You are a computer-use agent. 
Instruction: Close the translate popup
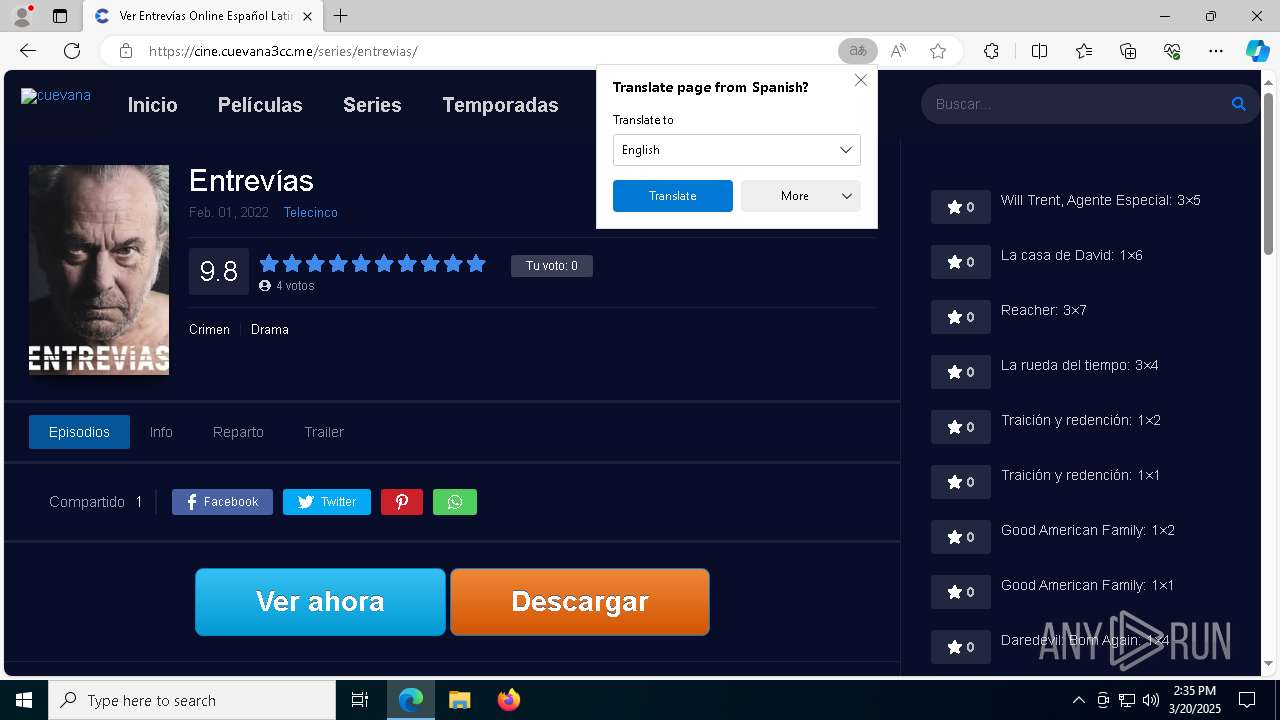pyautogui.click(x=861, y=80)
